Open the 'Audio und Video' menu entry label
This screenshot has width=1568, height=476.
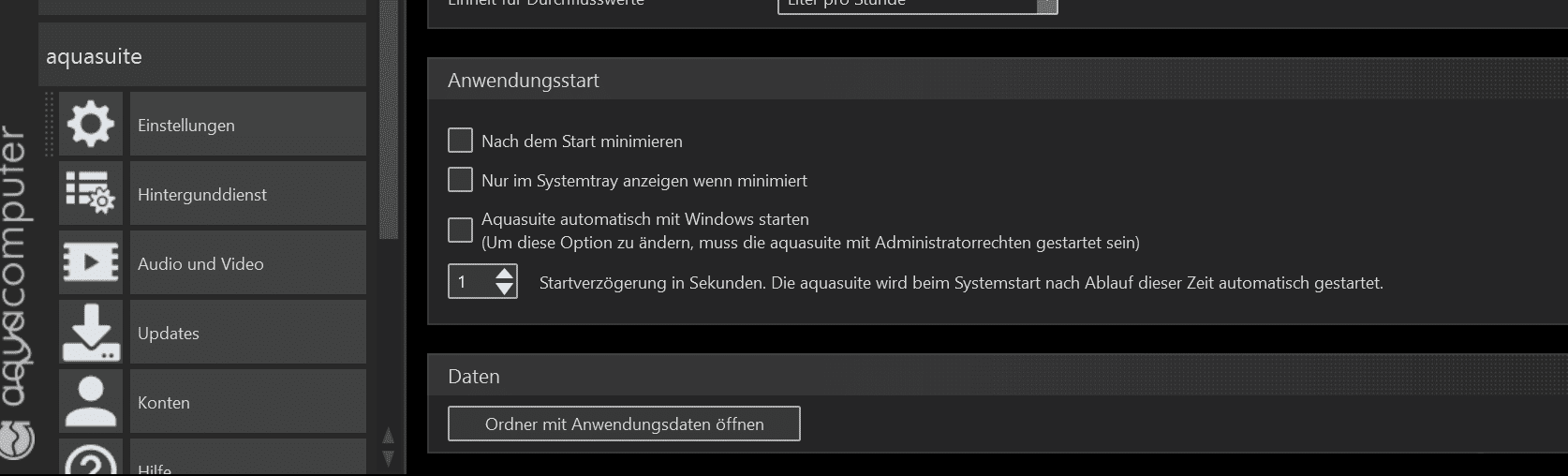pyautogui.click(x=200, y=264)
